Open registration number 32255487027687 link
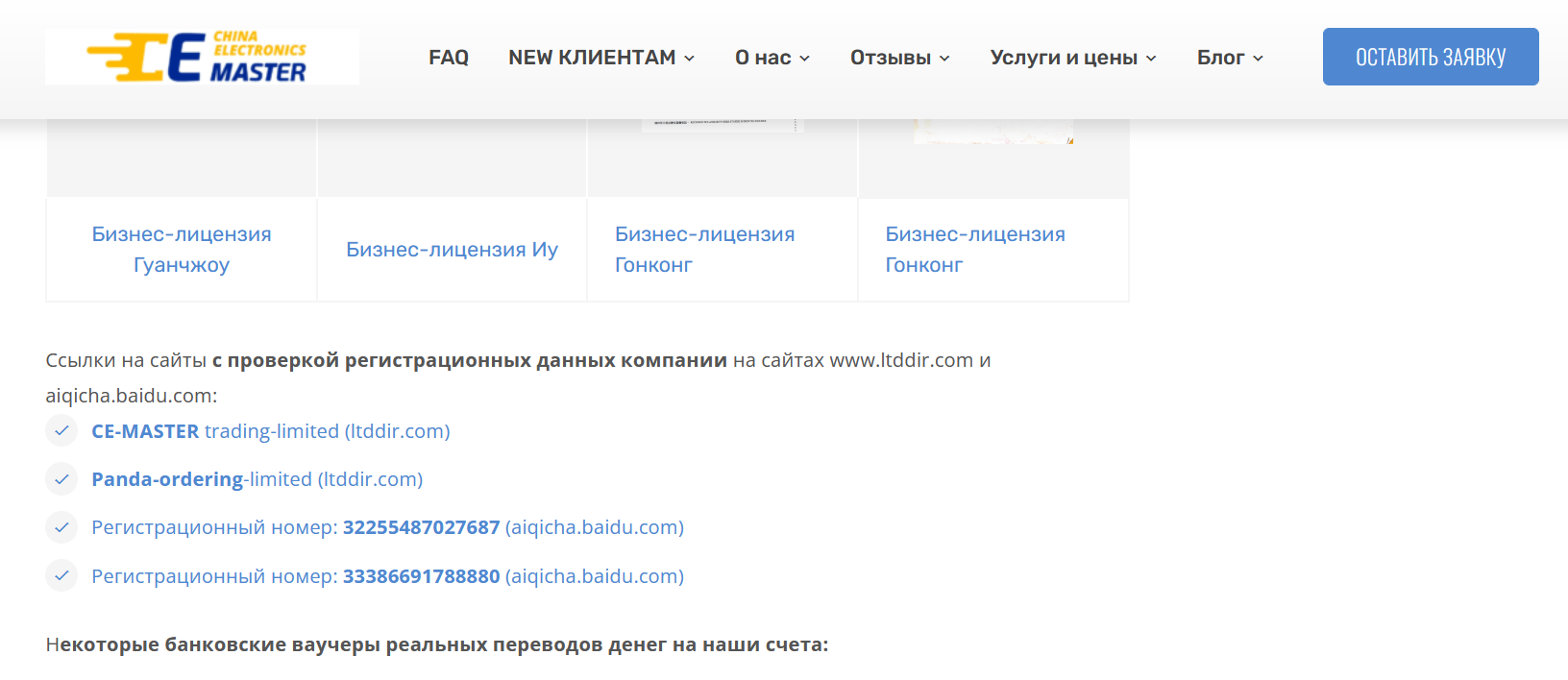 388,527
